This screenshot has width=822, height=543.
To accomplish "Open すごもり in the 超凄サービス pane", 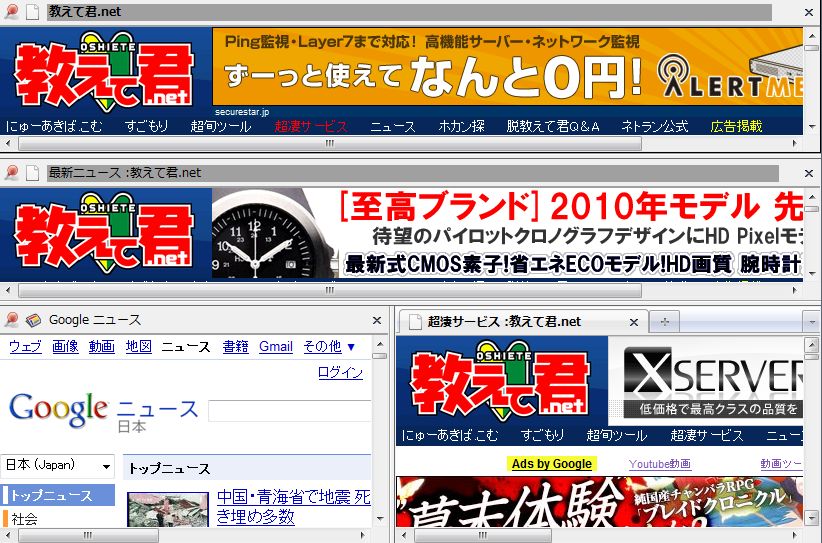I will point(542,436).
